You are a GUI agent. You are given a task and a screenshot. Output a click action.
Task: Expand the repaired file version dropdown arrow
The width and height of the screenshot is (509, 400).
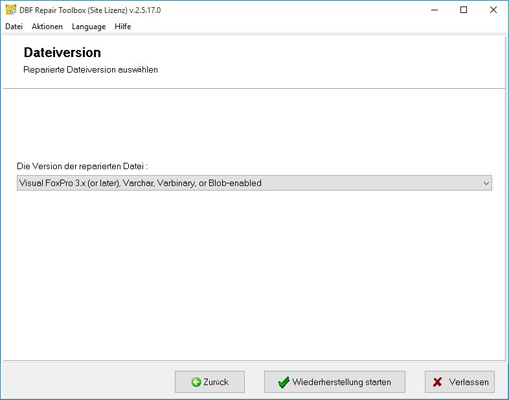point(486,183)
